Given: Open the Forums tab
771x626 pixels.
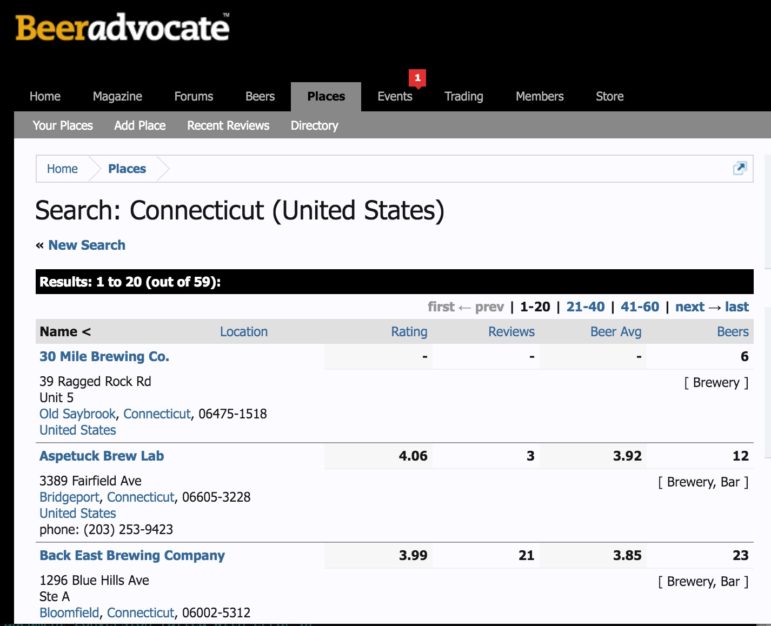Looking at the screenshot, I should 193,96.
